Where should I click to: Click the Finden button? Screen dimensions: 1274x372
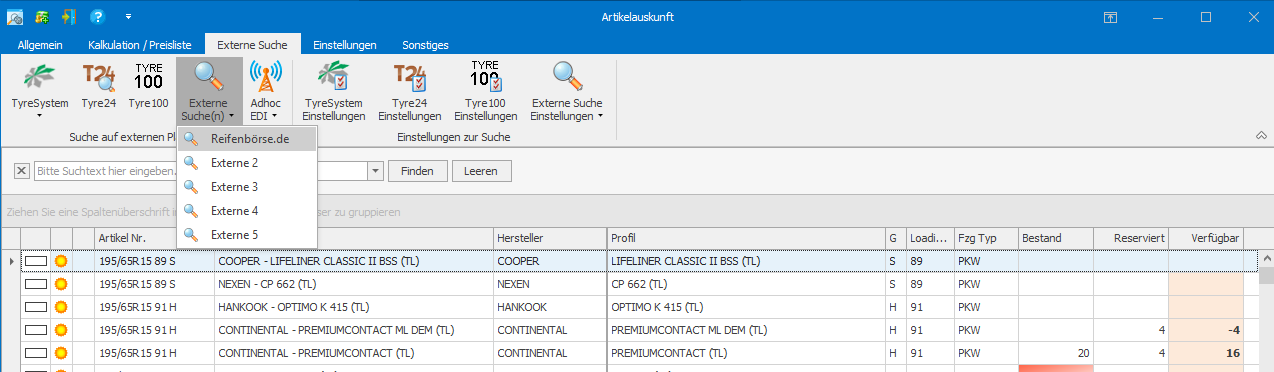pos(417,171)
